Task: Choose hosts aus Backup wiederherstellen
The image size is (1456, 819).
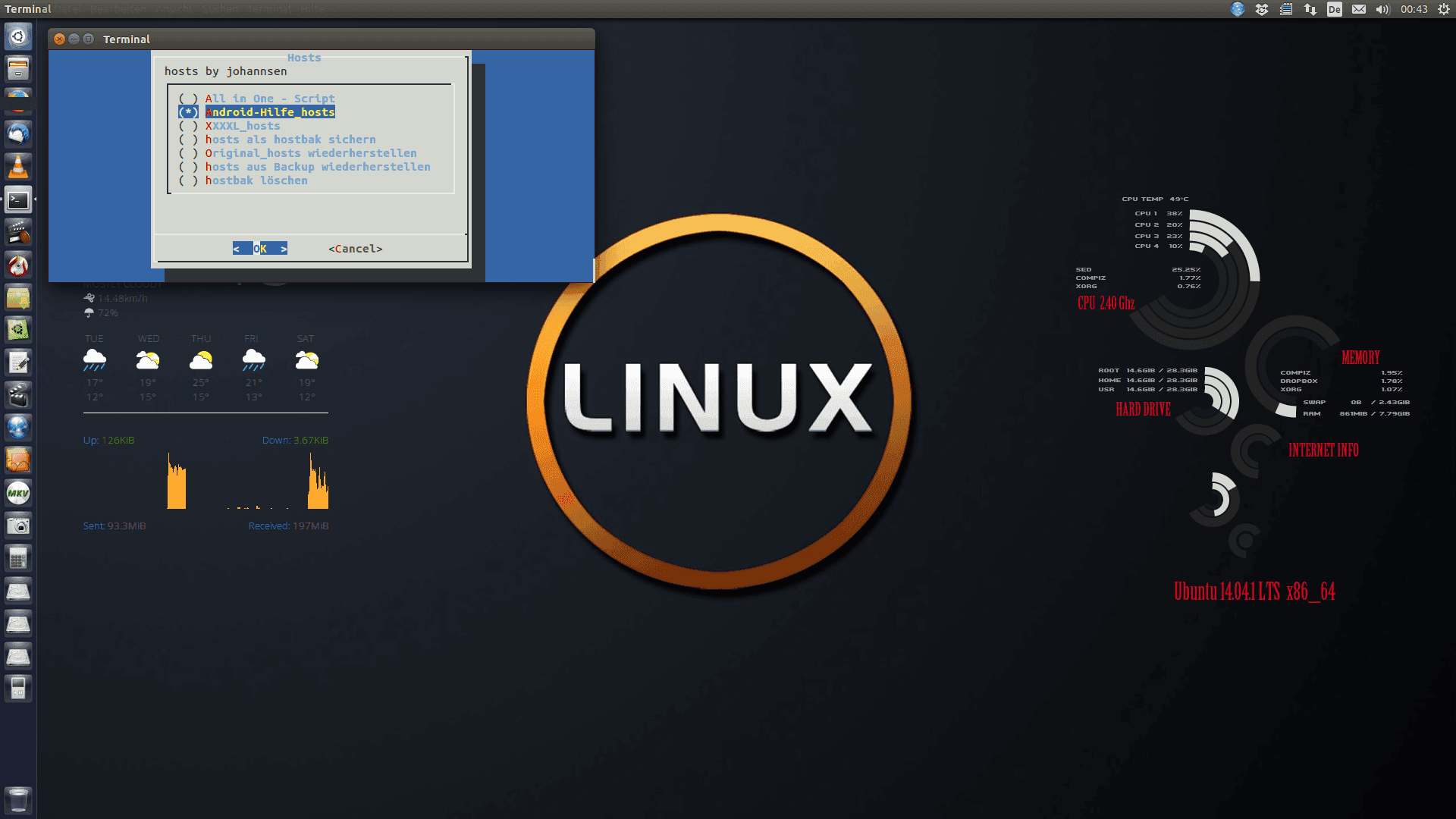Action: 304,167
